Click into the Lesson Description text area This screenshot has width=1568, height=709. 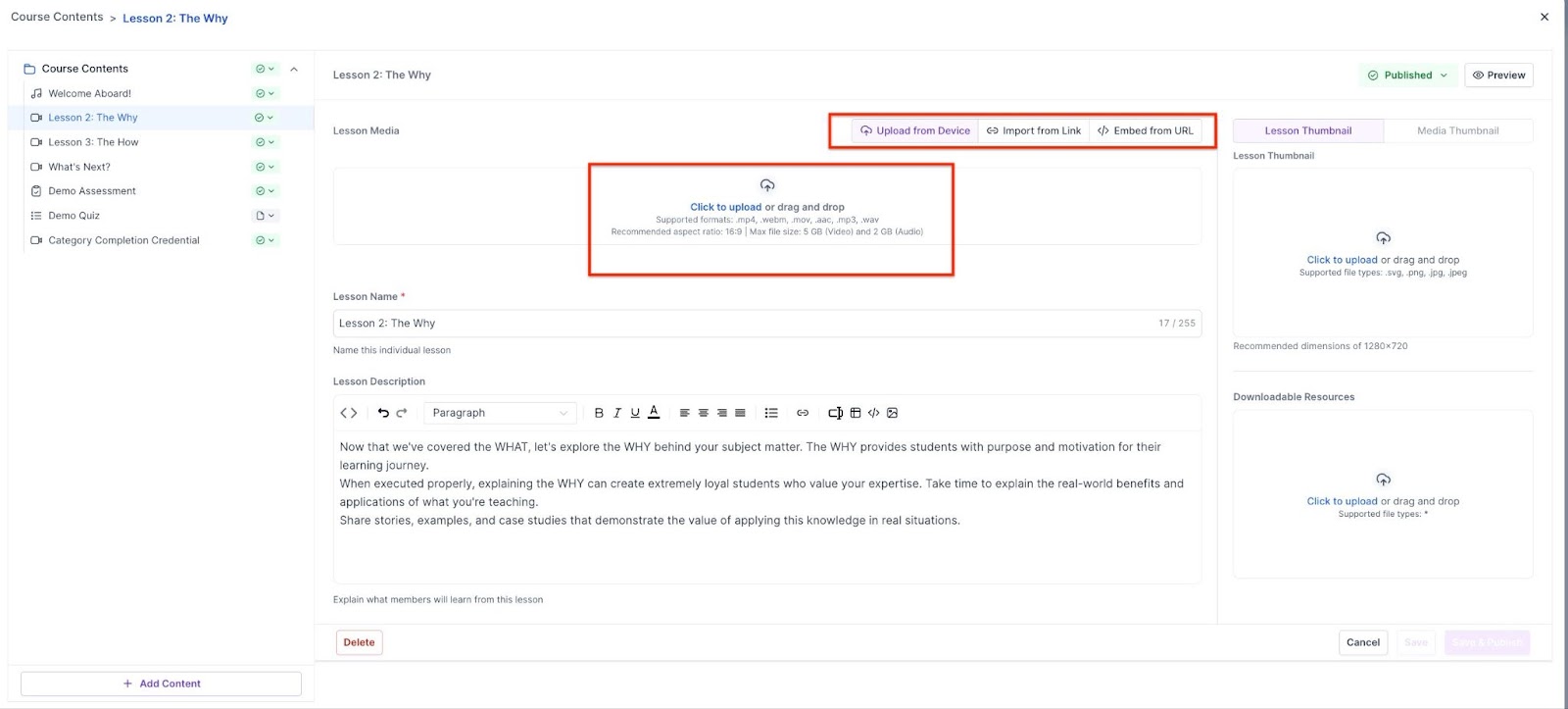click(x=767, y=505)
